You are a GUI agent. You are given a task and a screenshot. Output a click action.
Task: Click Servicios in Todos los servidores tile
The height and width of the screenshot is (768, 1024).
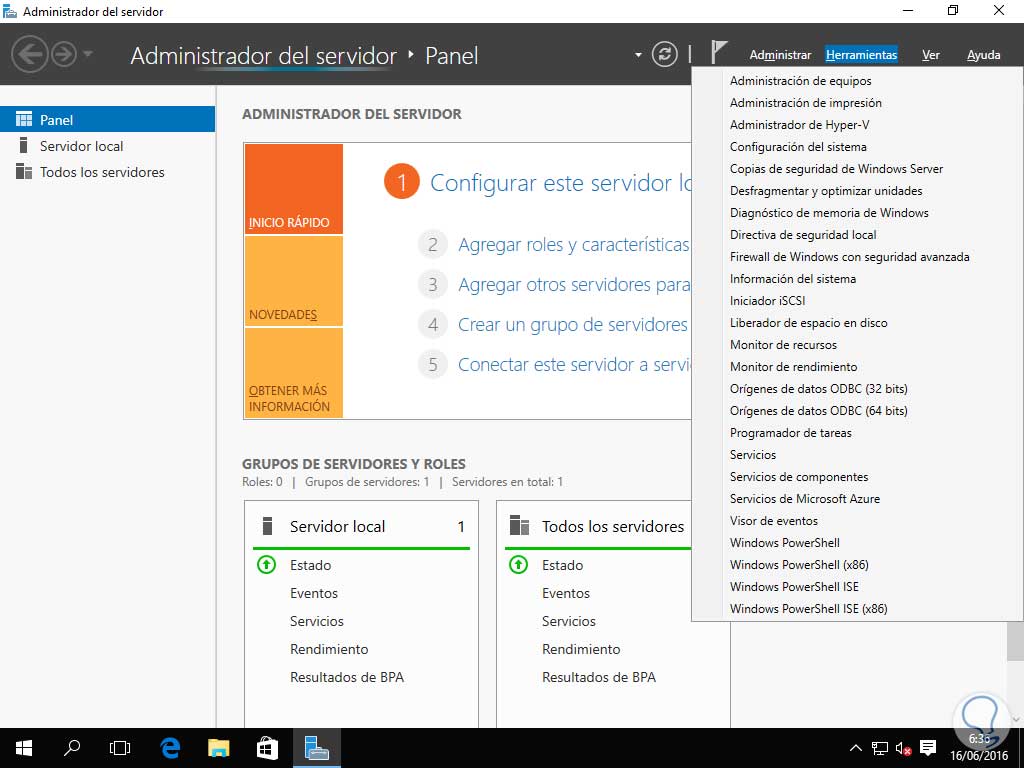(x=568, y=621)
